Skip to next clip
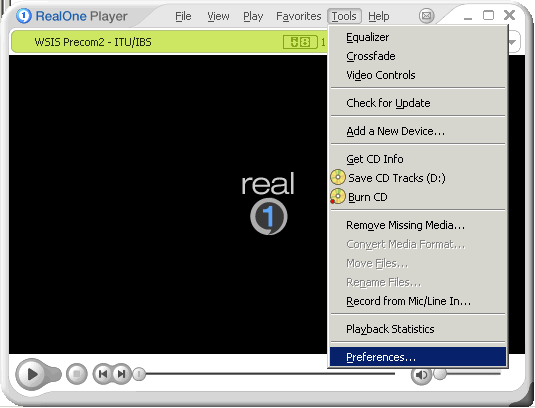 point(121,374)
